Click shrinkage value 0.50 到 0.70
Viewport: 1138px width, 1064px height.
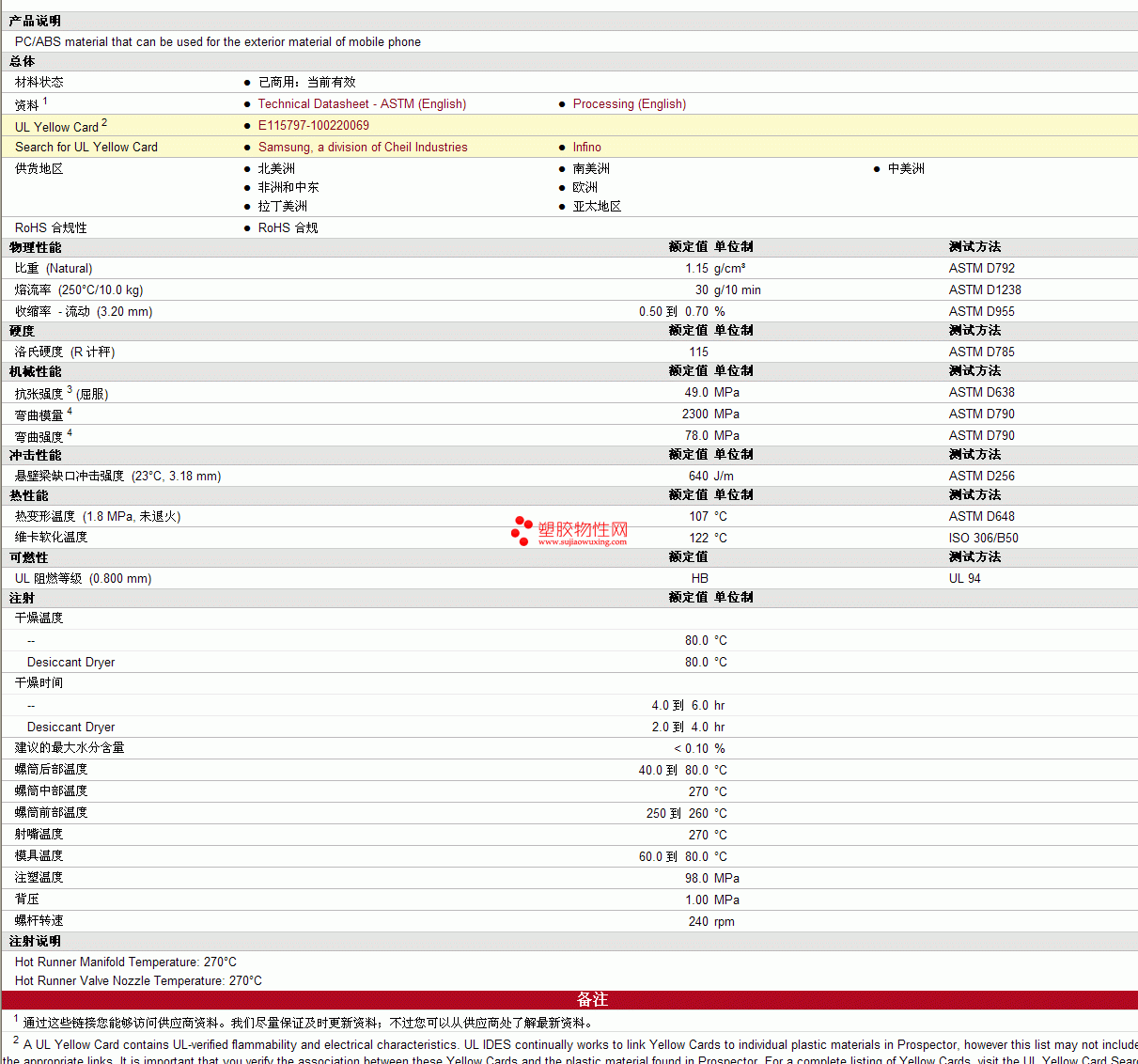tap(674, 312)
